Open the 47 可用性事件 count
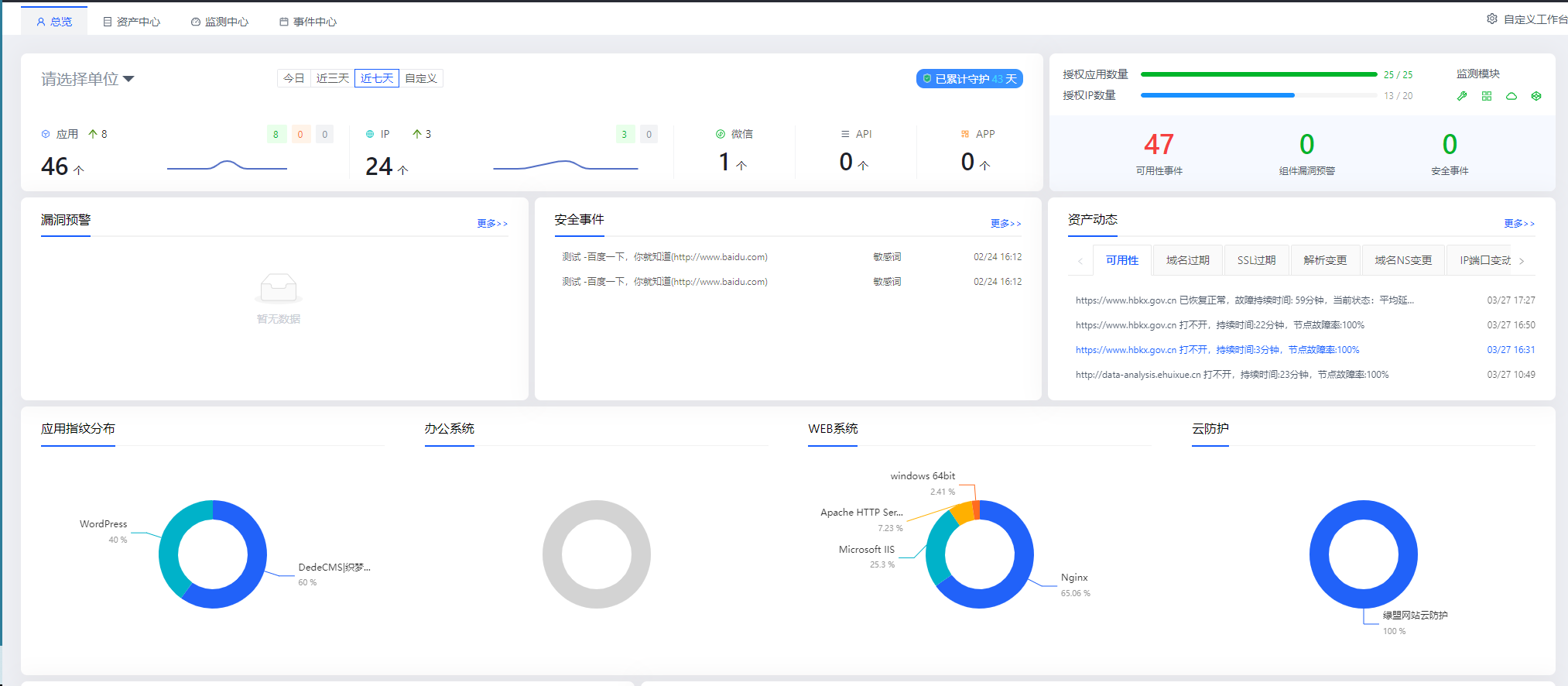This screenshot has height=686, width=1568. [x=1159, y=145]
